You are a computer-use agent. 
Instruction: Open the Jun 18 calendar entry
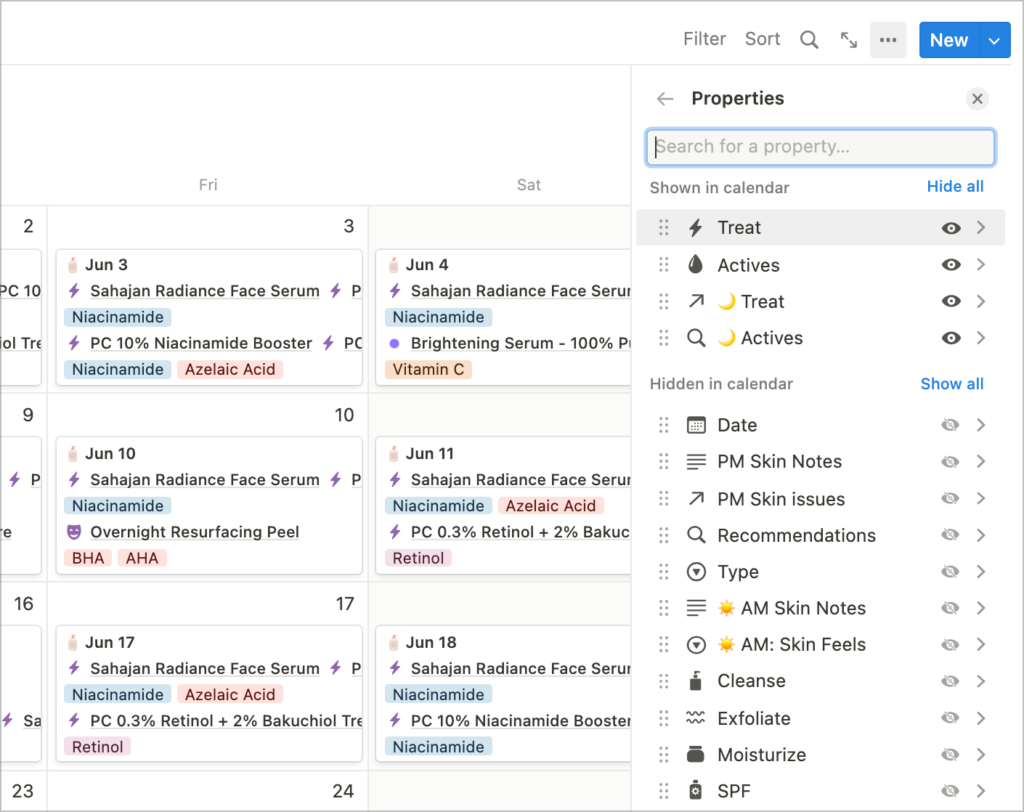(x=503, y=695)
